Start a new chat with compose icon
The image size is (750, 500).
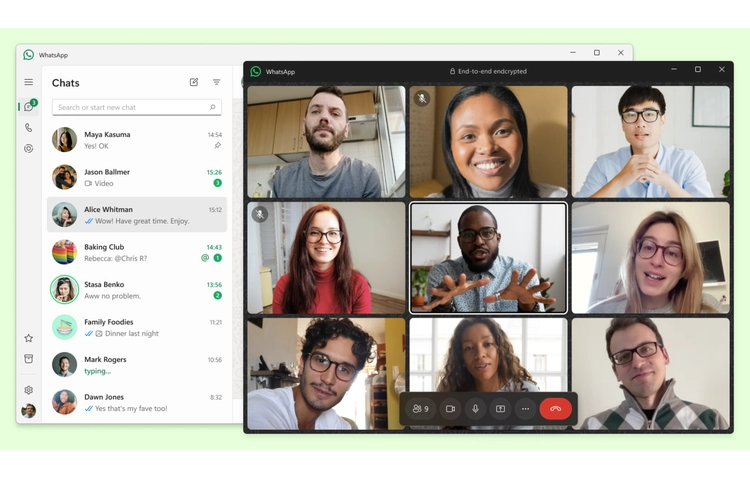point(194,82)
